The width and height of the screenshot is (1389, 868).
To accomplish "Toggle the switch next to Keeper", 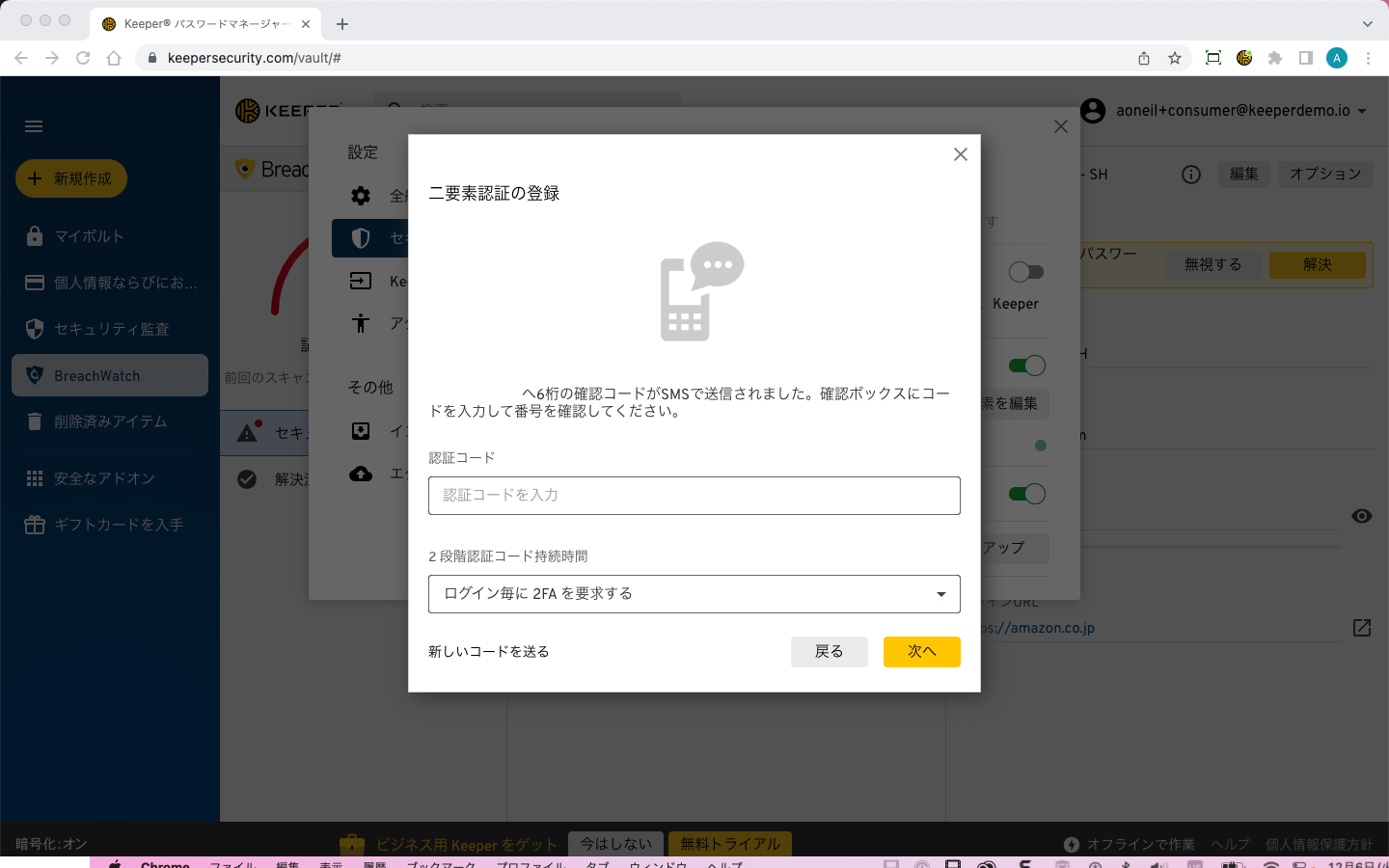I will (x=1025, y=272).
